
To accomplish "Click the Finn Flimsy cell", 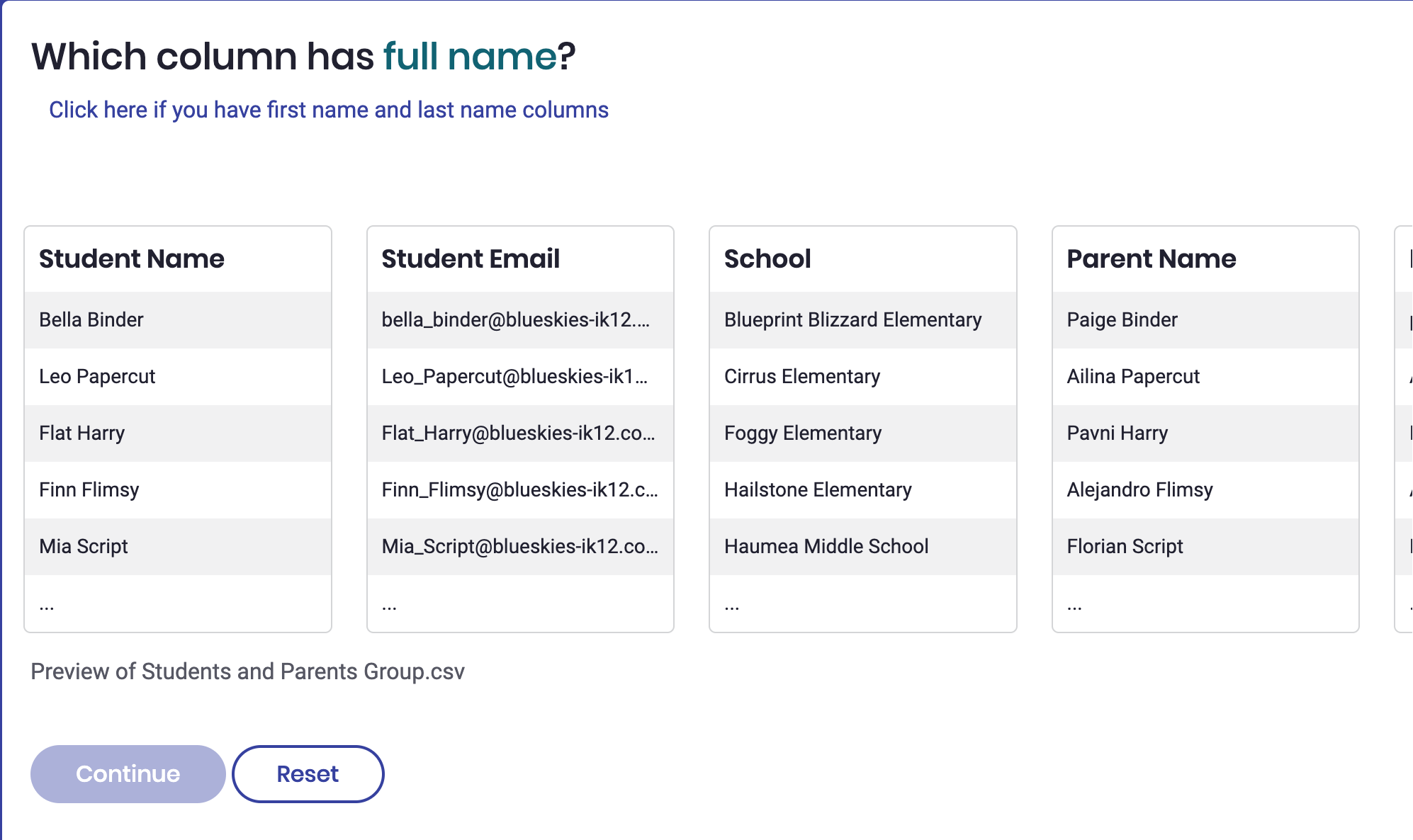I will tap(178, 489).
